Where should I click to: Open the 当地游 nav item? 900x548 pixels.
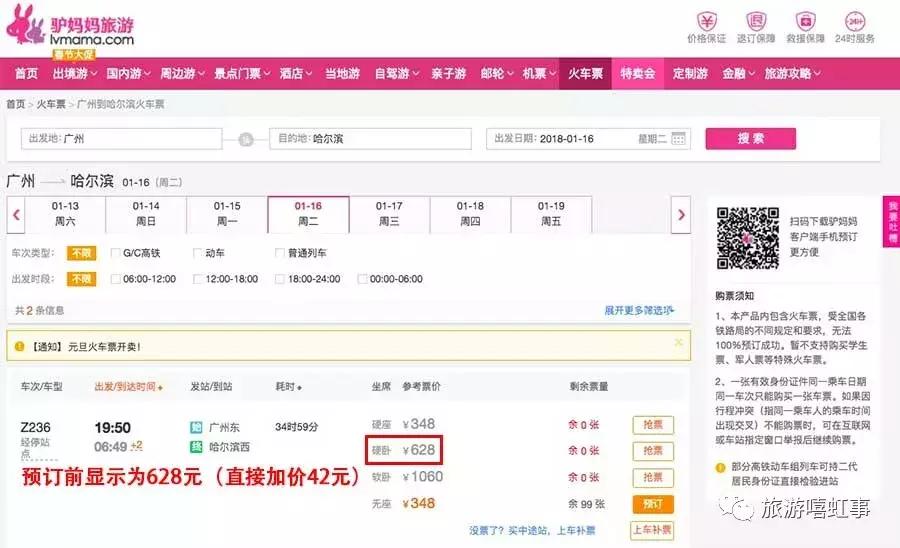click(x=342, y=73)
